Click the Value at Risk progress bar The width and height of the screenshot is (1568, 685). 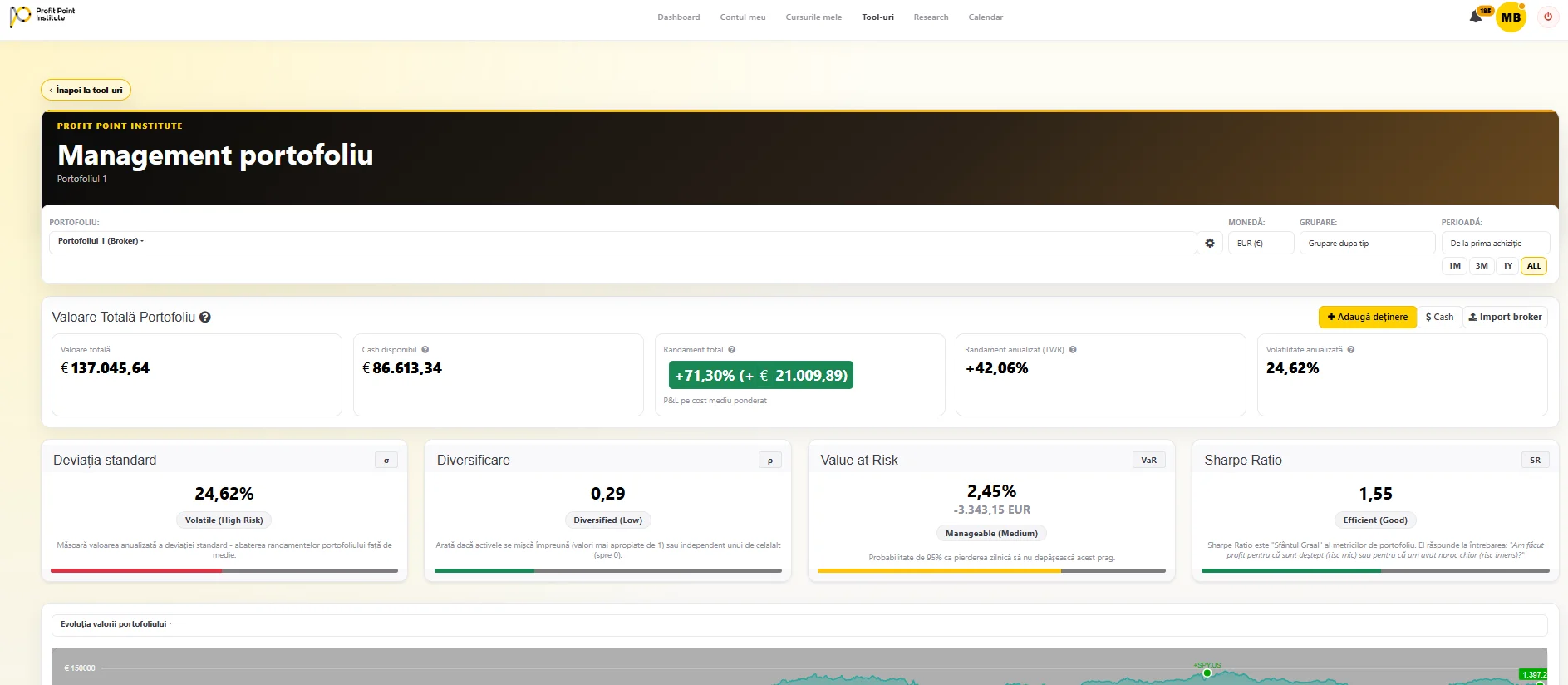click(991, 570)
